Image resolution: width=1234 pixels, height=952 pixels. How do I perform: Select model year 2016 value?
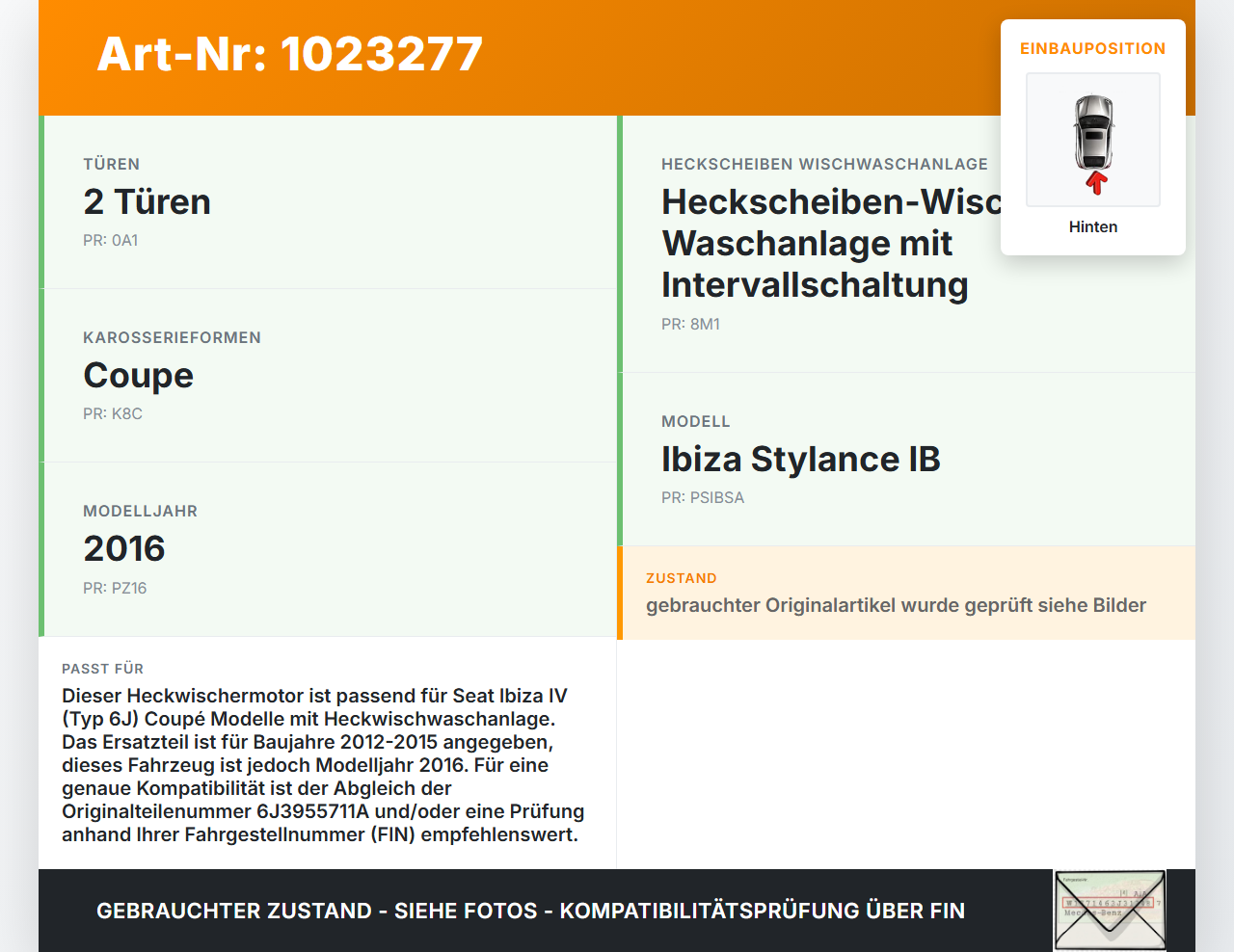[x=124, y=548]
